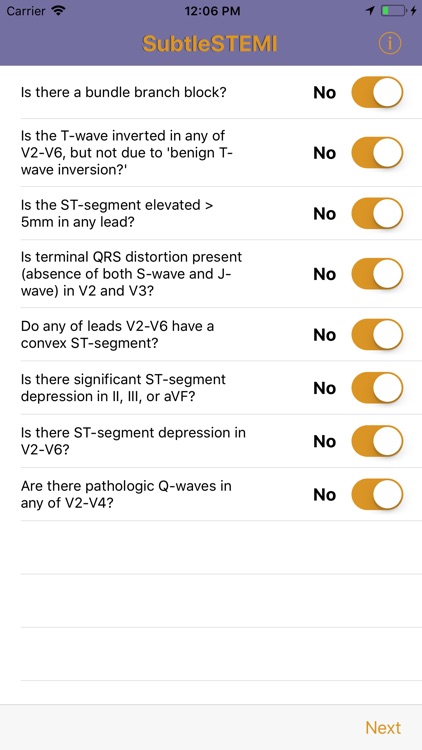Toggle the bundle branch block switch
Screen dimensions: 422x750
coord(378,92)
